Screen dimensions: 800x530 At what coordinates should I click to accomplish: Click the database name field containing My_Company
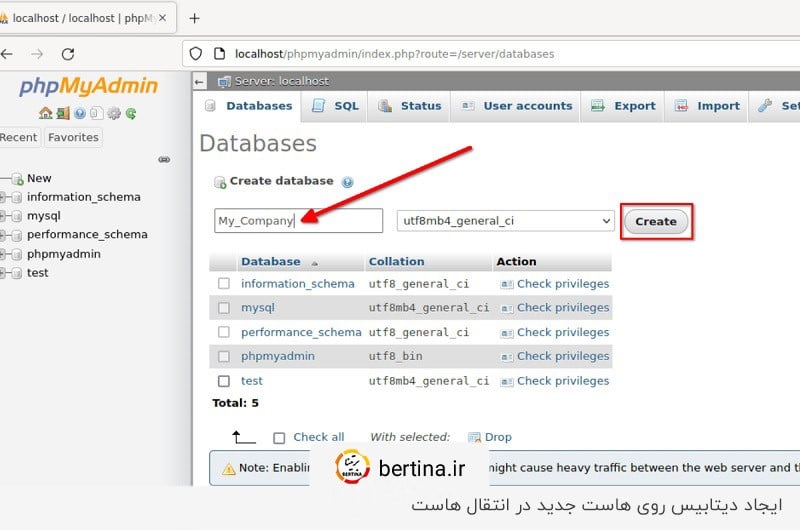[x=298, y=221]
